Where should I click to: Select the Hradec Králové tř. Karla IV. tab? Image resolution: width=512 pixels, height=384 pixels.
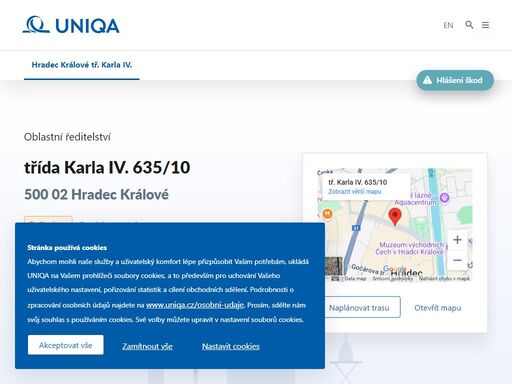click(x=82, y=65)
